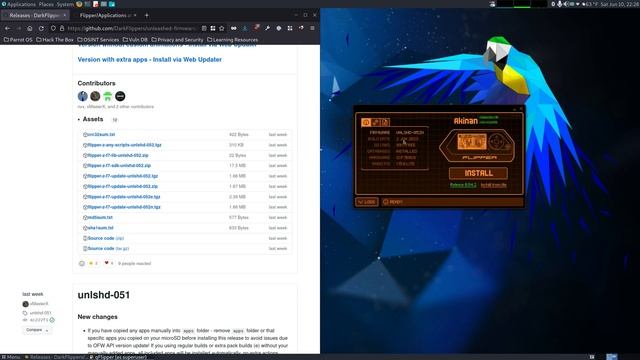Open the Parrot OS bookmarks folder
Image resolution: width=640 pixels, height=360 pixels.
18,40
